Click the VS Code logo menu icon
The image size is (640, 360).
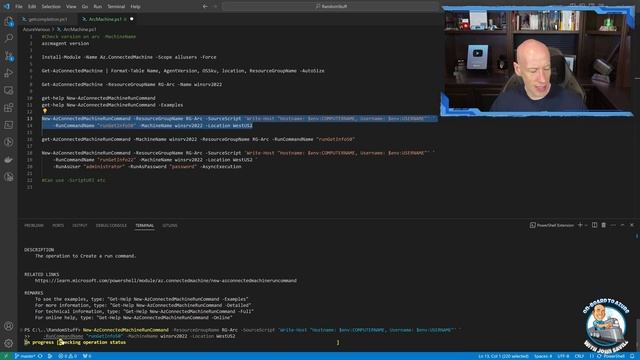point(7,7)
